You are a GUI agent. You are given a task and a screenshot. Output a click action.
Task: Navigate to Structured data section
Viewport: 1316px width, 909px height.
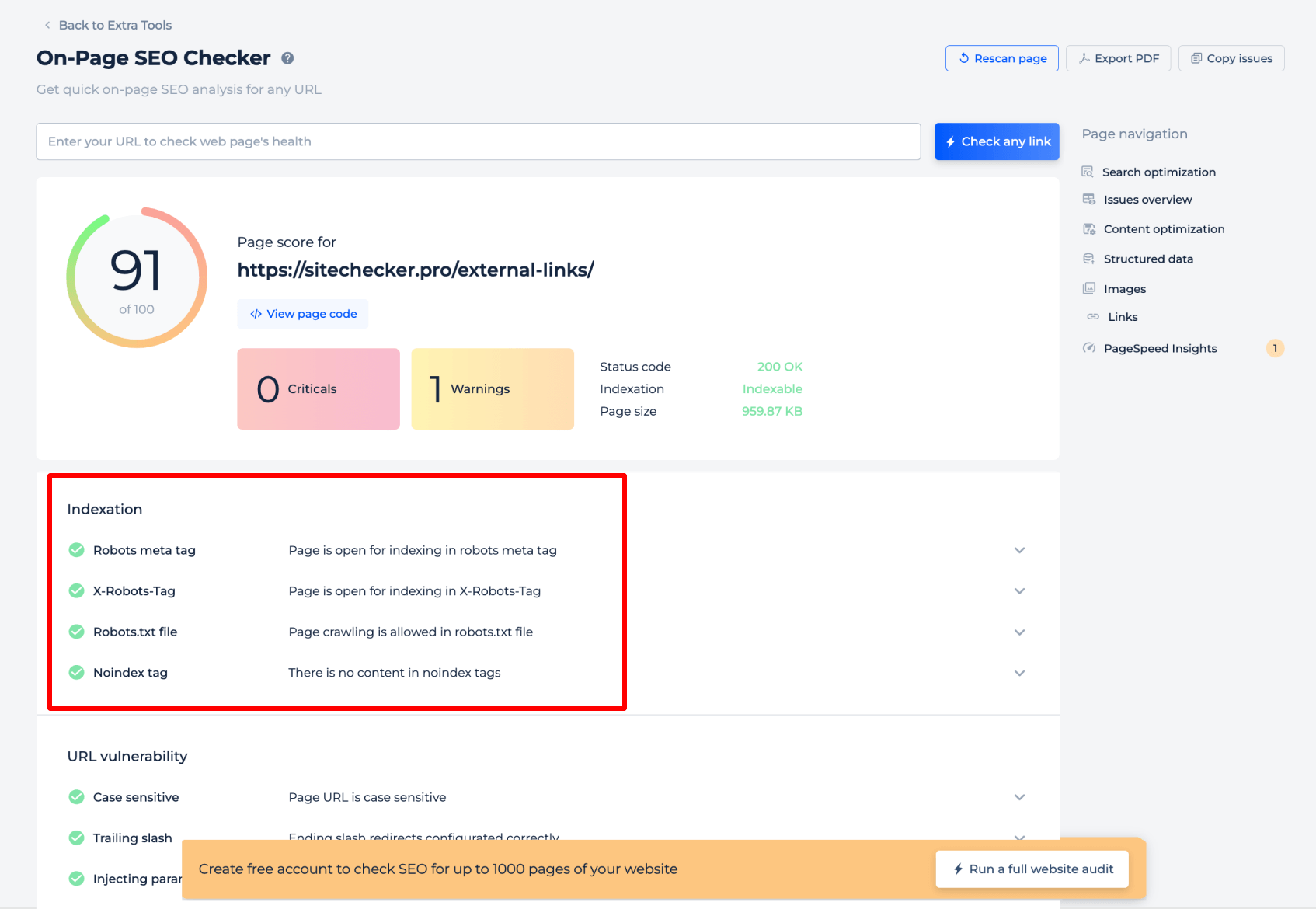click(1148, 259)
